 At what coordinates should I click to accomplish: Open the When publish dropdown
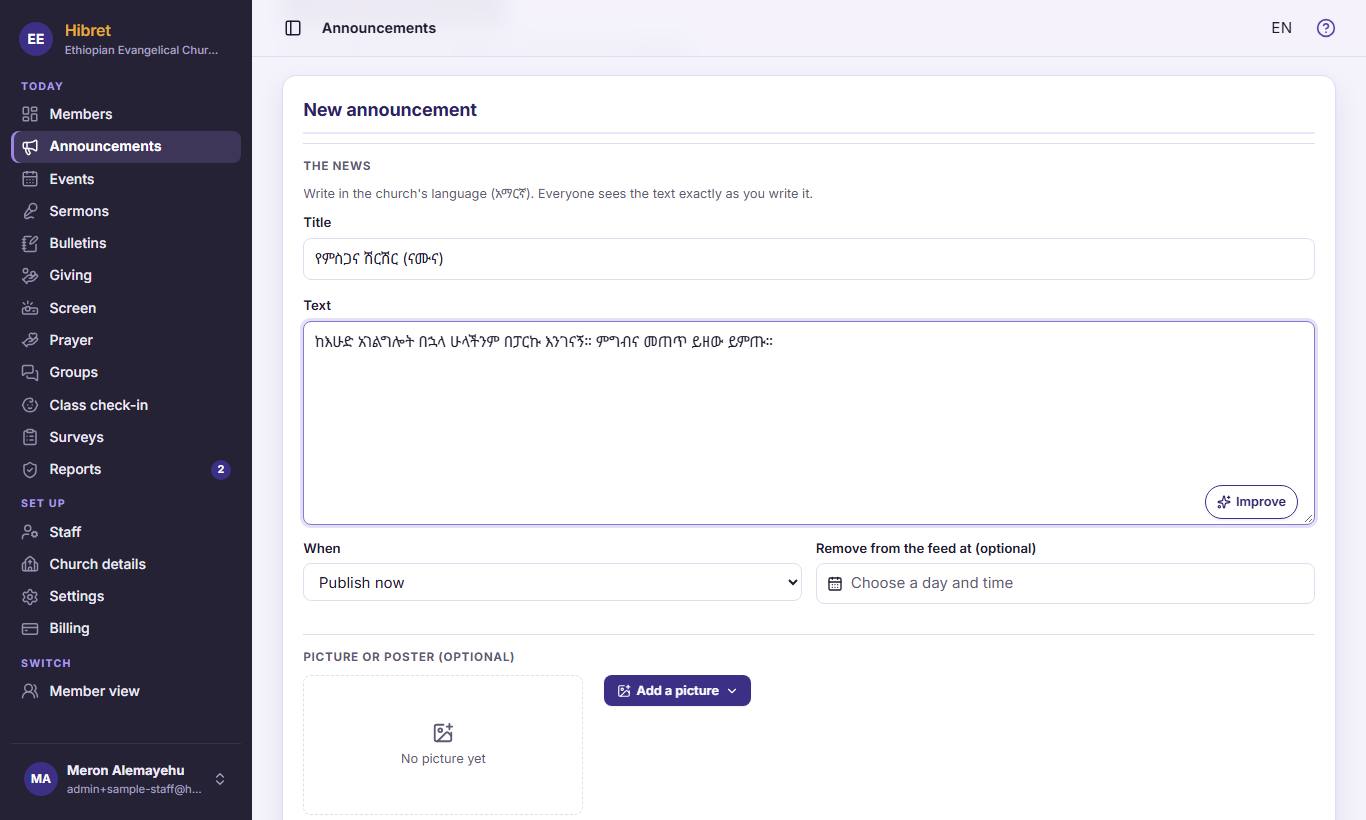[x=552, y=582]
